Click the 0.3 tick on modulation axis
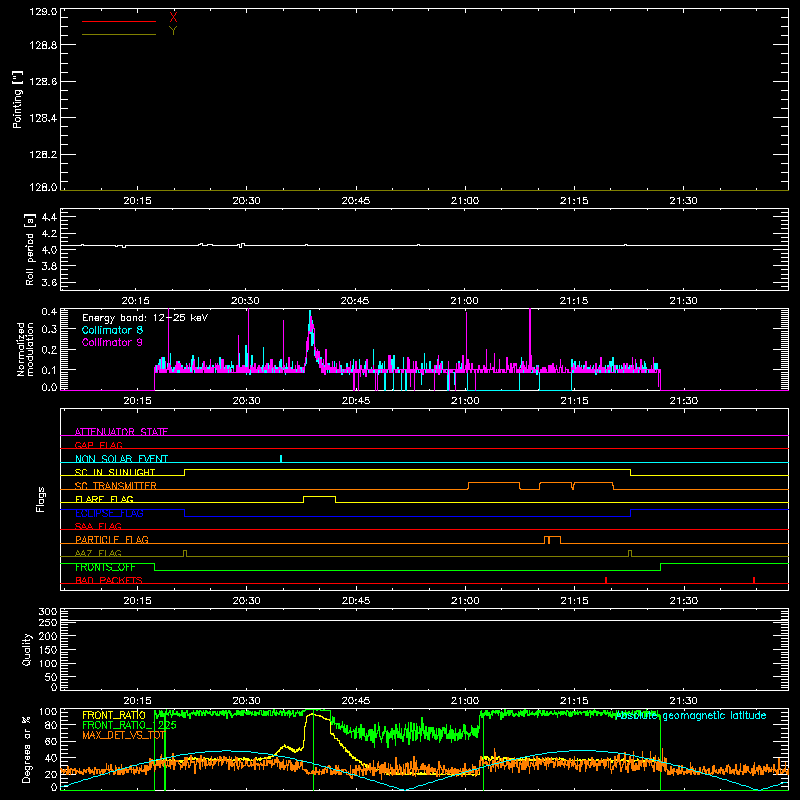 tap(49, 329)
